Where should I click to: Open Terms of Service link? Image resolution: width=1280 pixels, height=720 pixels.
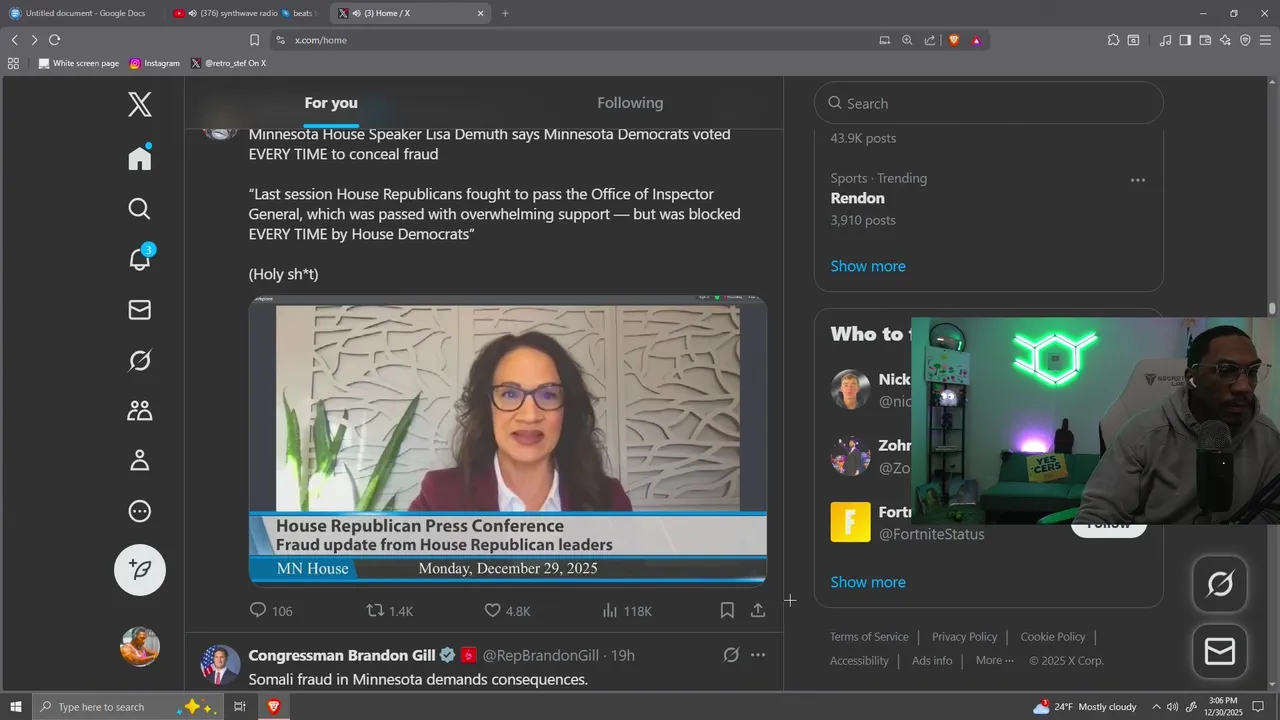pyautogui.click(x=869, y=637)
